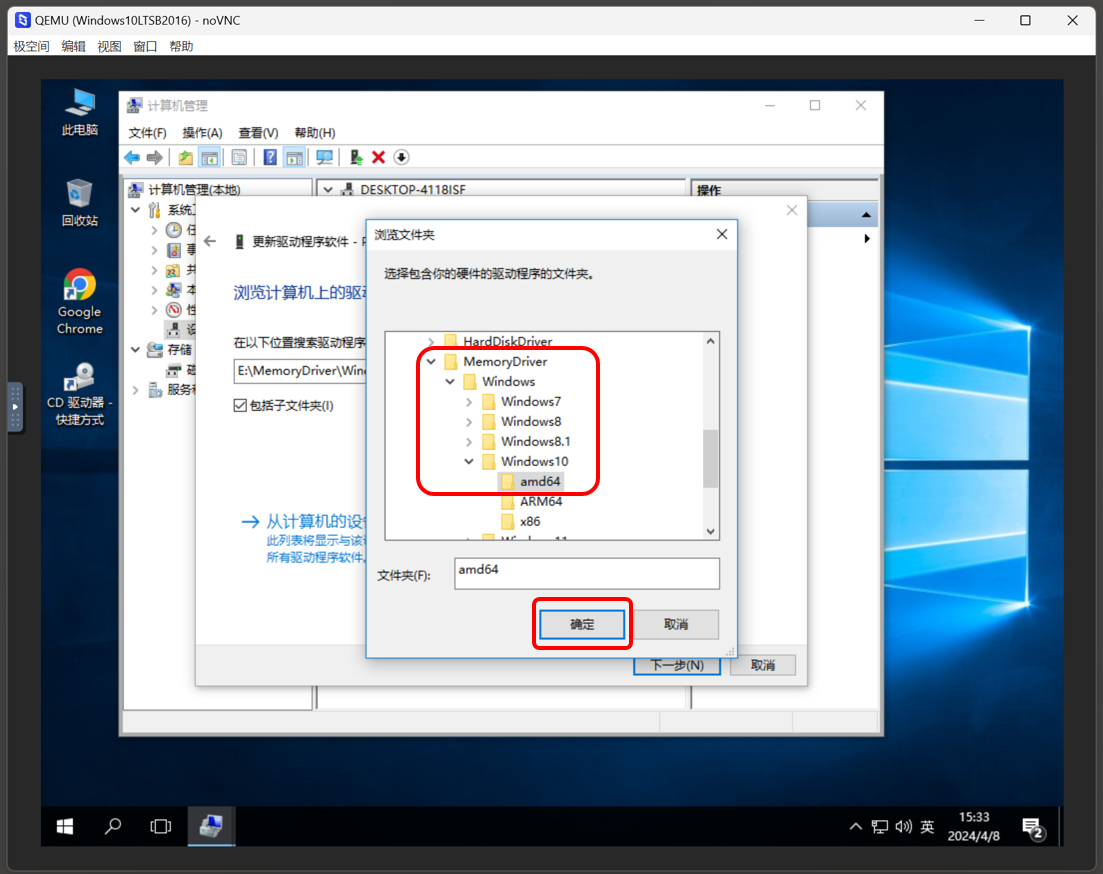
Task: Click the red X uninstall device icon
Action: [377, 157]
